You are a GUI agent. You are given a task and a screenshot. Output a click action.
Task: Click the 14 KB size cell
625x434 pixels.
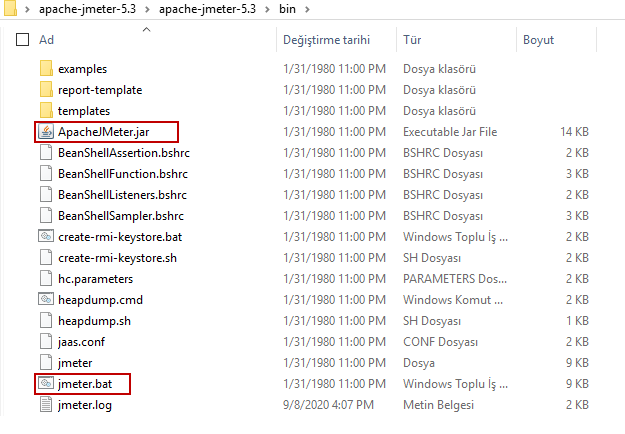(x=574, y=132)
